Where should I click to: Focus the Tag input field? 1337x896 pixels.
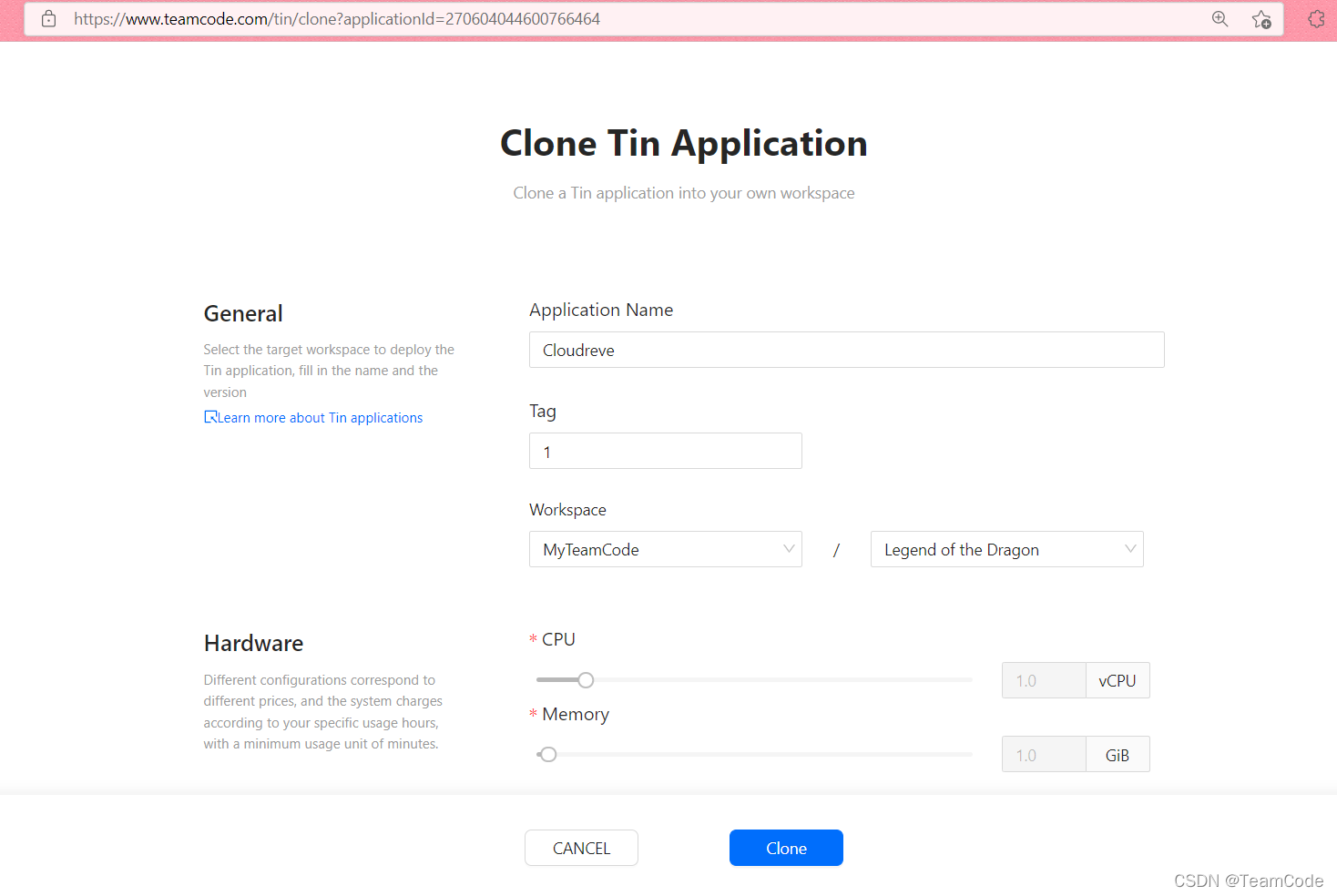pyautogui.click(x=665, y=451)
